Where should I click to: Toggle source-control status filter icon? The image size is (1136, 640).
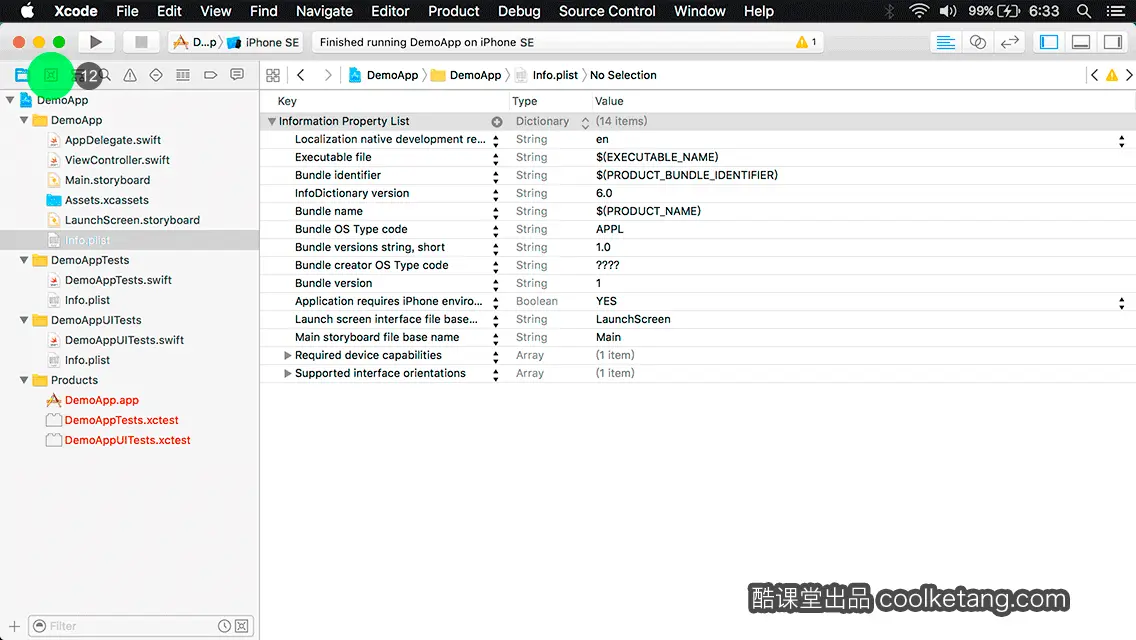242,626
